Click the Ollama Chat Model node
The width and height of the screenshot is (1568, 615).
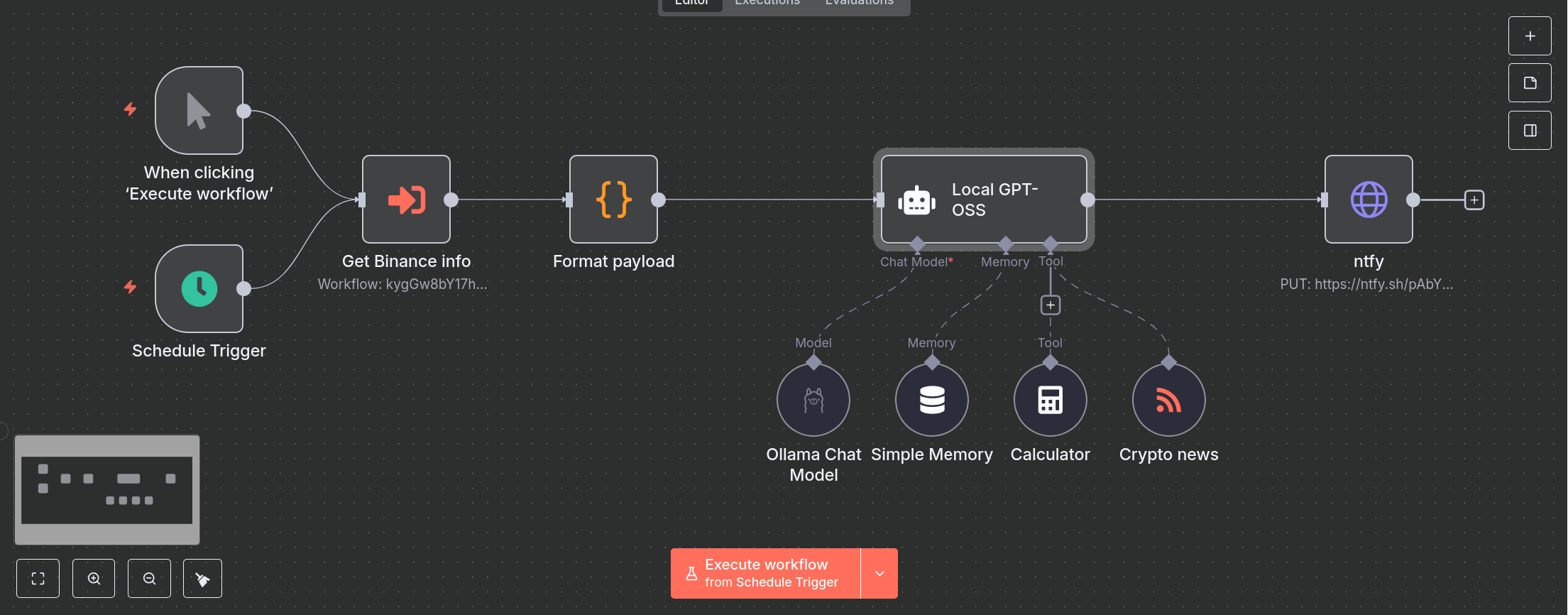(813, 401)
